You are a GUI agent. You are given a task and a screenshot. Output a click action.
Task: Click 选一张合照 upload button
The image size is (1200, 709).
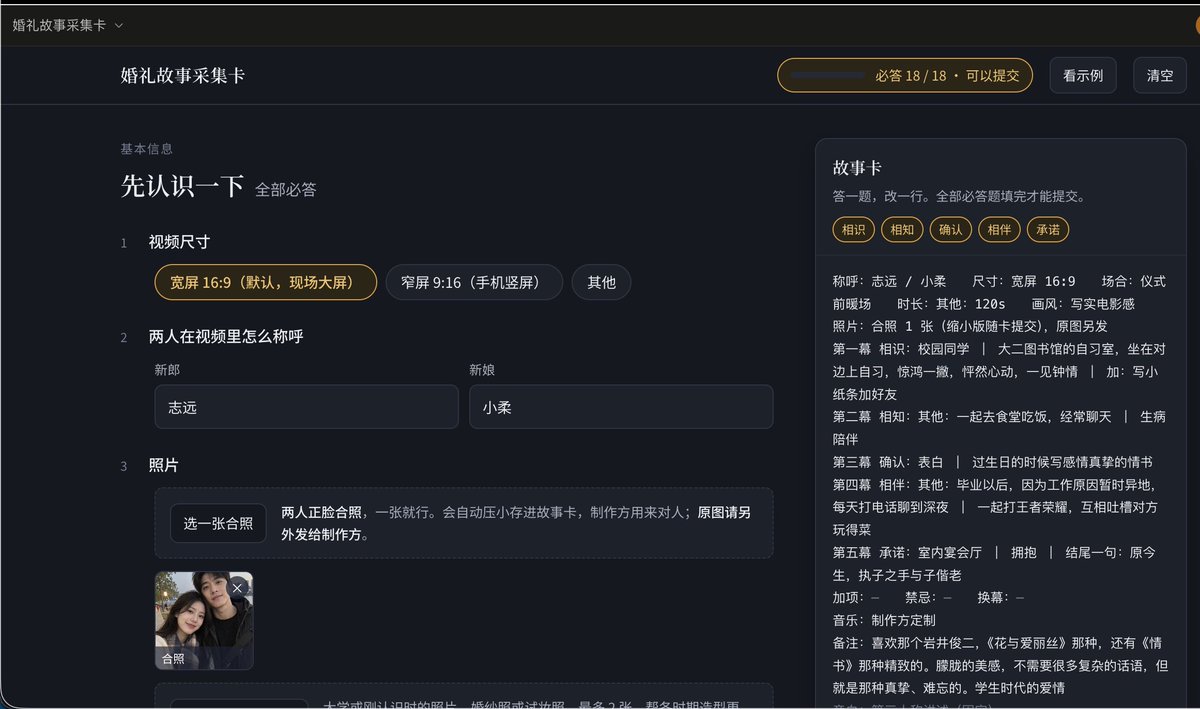(218, 523)
